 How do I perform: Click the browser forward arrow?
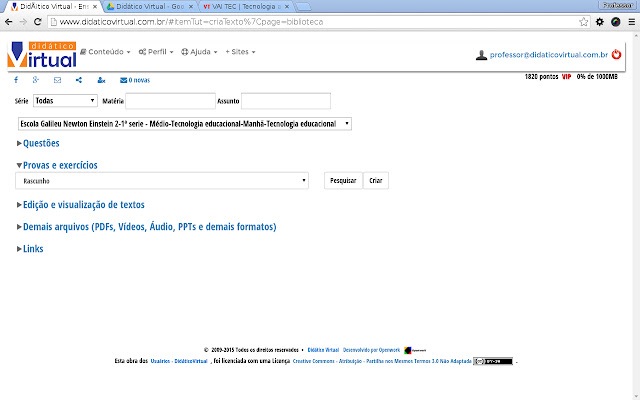tap(23, 22)
